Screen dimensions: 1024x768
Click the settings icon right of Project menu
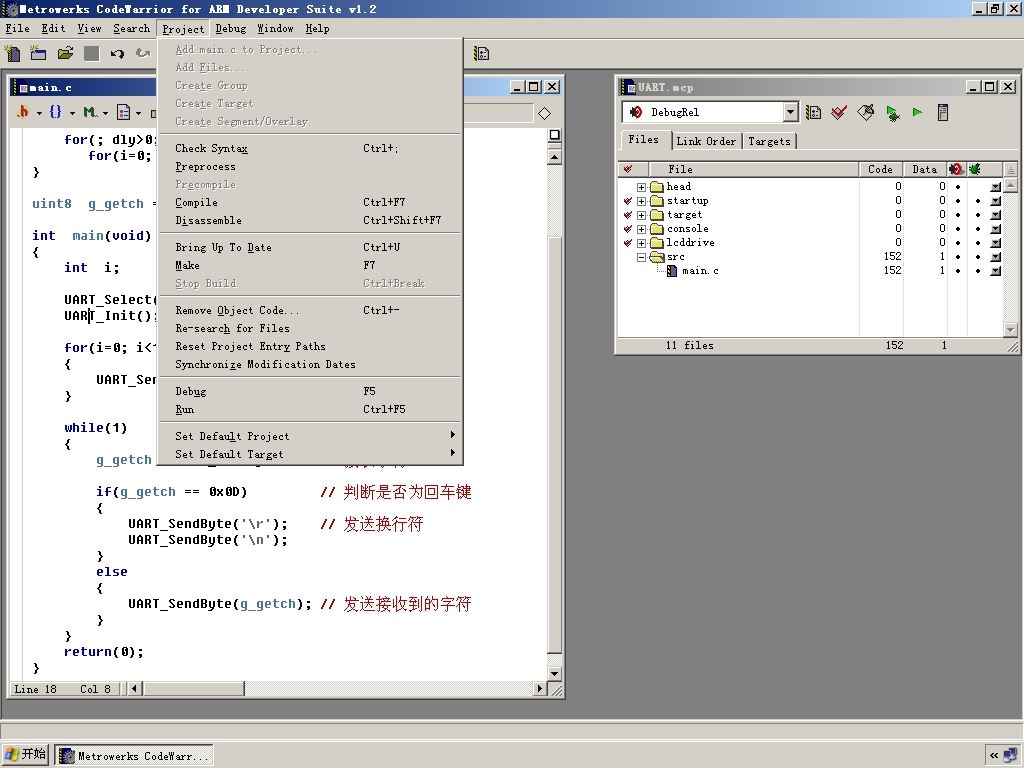coord(481,54)
